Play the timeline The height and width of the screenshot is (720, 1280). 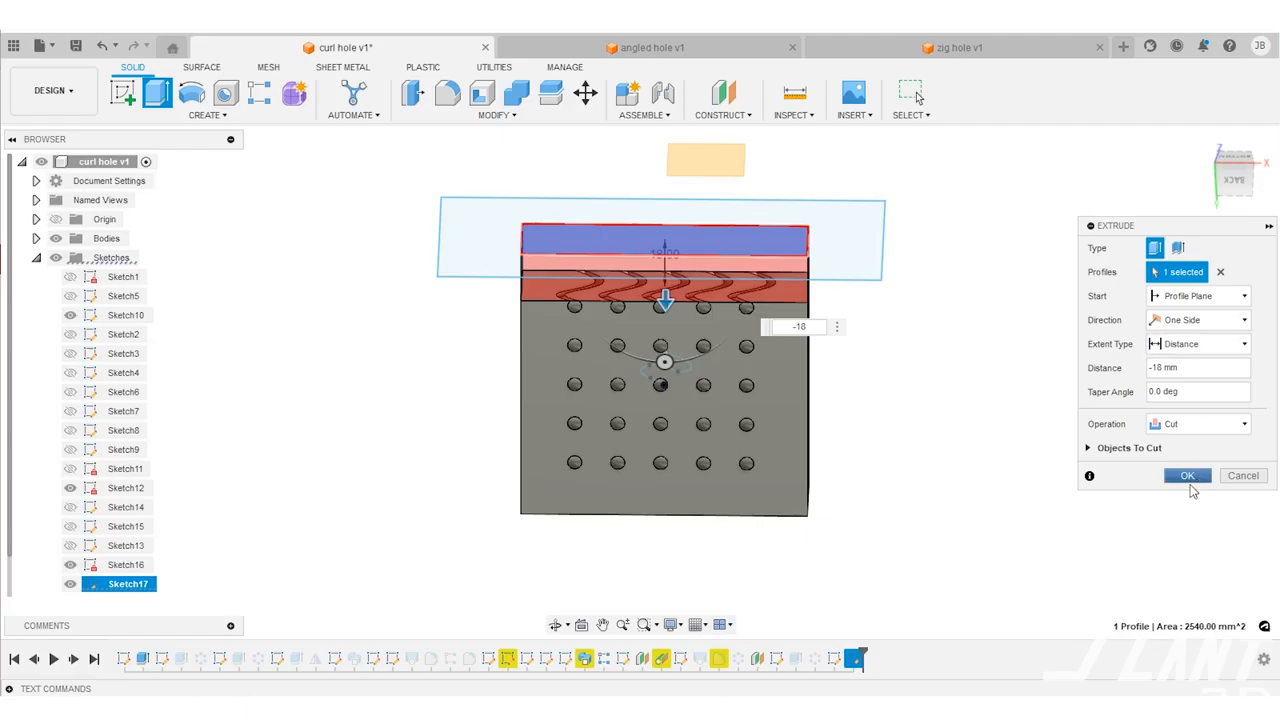(x=54, y=659)
